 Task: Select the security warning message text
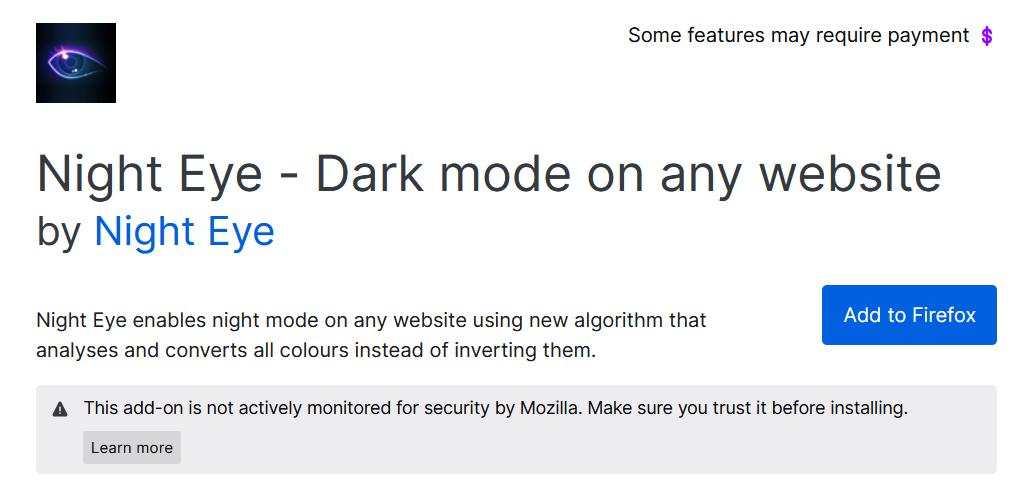tap(495, 408)
